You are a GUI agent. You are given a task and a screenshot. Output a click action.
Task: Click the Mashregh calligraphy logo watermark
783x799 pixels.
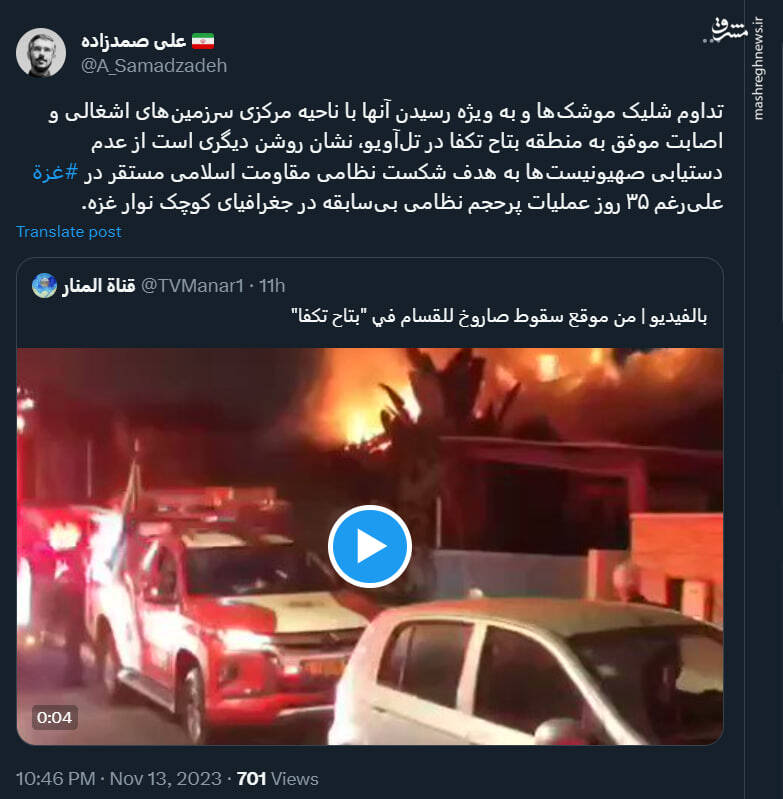pyautogui.click(x=730, y=29)
